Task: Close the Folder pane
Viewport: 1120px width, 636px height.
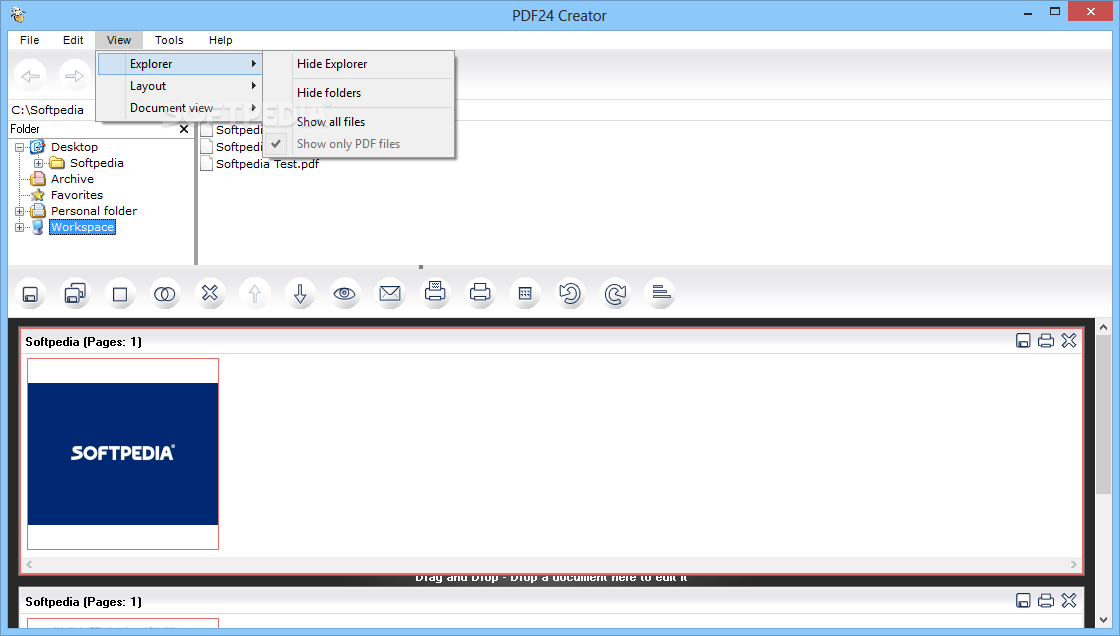Action: pos(184,129)
